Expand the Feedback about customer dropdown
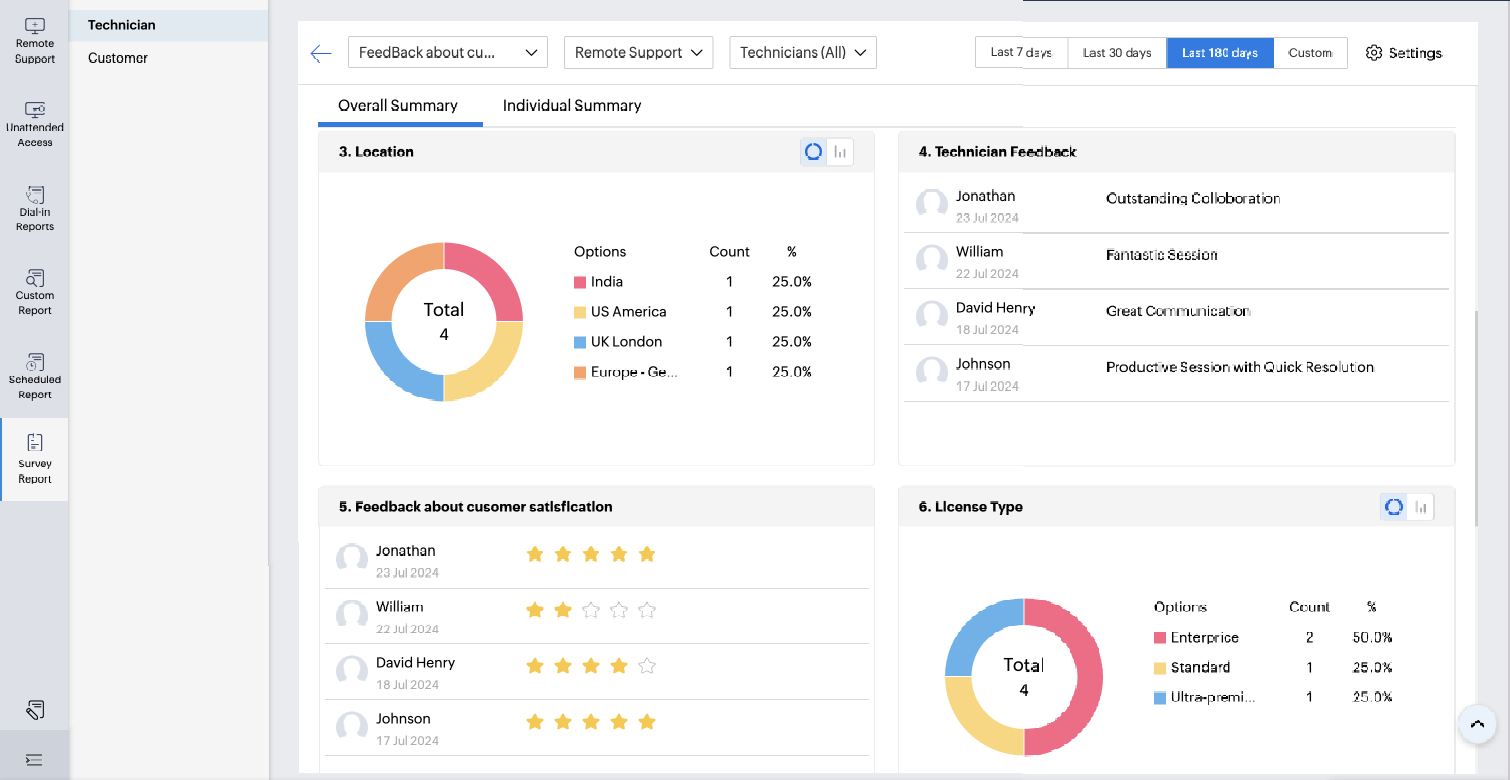Image resolution: width=1510 pixels, height=780 pixels. tap(447, 53)
